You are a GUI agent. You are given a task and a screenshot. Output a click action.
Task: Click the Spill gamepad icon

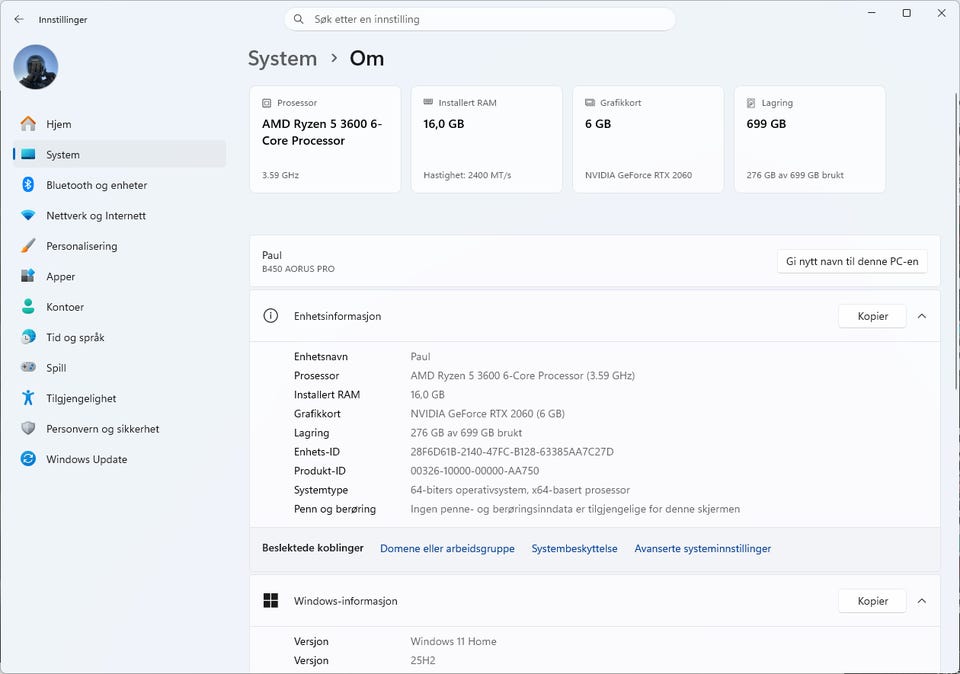pos(28,367)
